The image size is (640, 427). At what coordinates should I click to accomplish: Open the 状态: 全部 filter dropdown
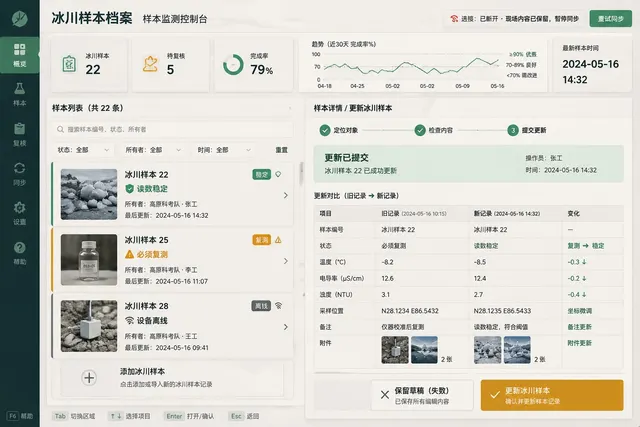(x=83, y=150)
